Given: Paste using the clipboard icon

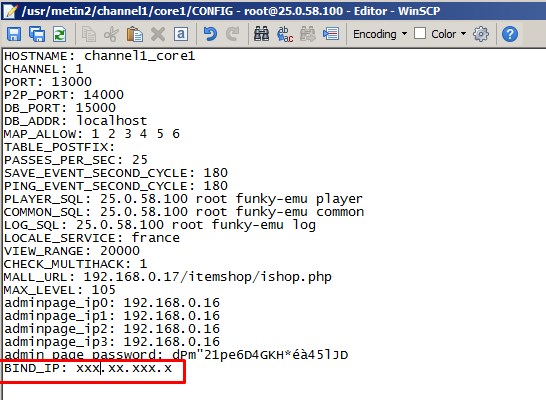Looking at the screenshot, I should click(134, 34).
